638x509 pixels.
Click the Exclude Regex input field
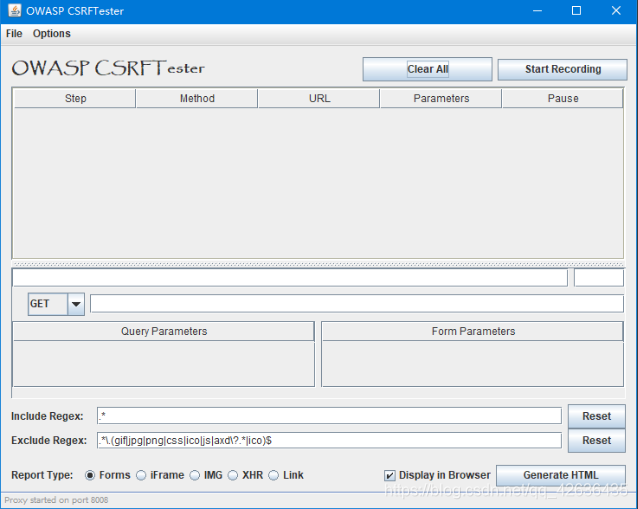329,440
